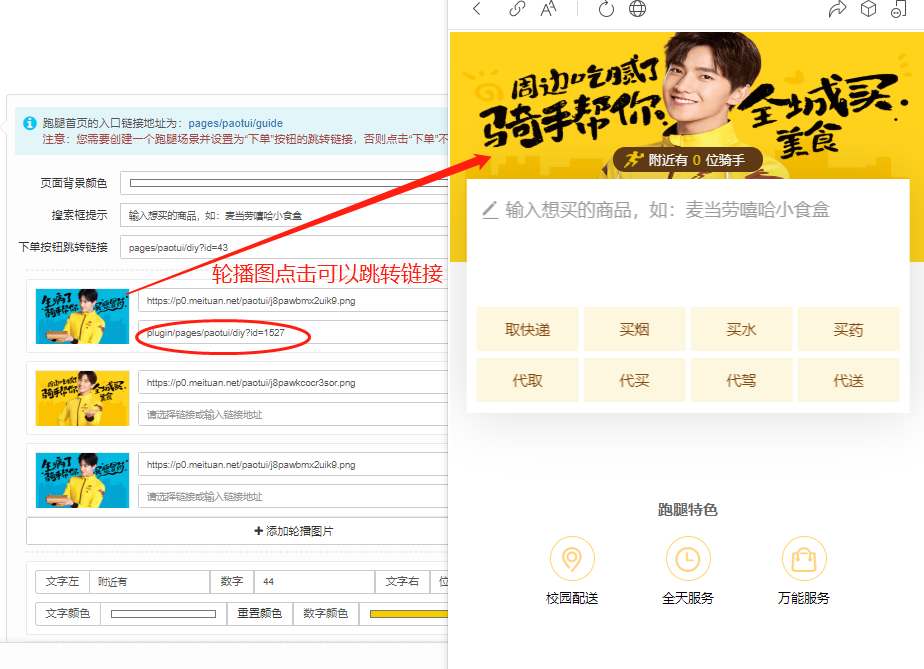Tap the top banner image in preview
The height and width of the screenshot is (669, 924).
click(687, 105)
